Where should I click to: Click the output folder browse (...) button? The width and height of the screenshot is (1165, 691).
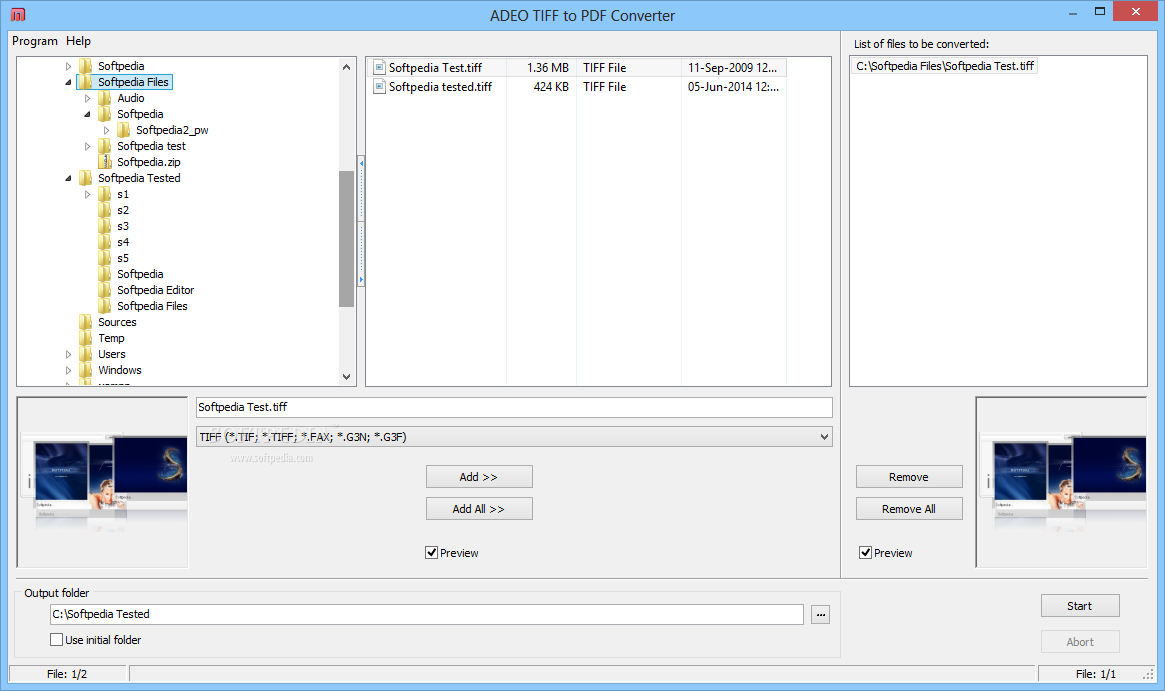tap(820, 614)
